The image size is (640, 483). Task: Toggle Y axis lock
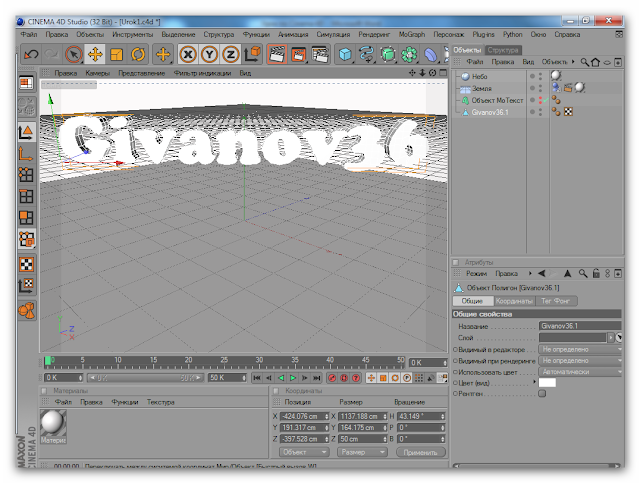(x=209, y=54)
